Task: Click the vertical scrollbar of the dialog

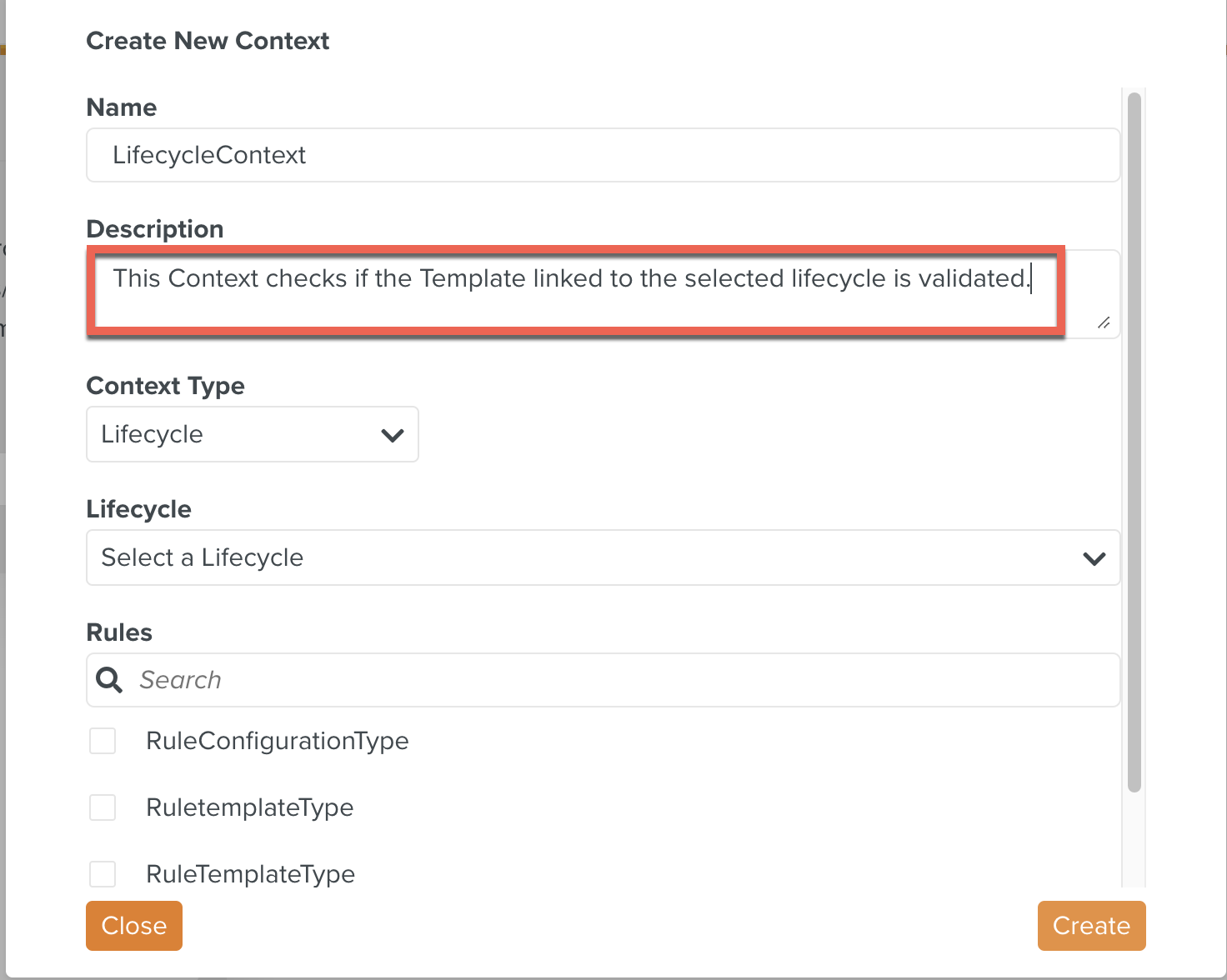Action: coord(1134,442)
